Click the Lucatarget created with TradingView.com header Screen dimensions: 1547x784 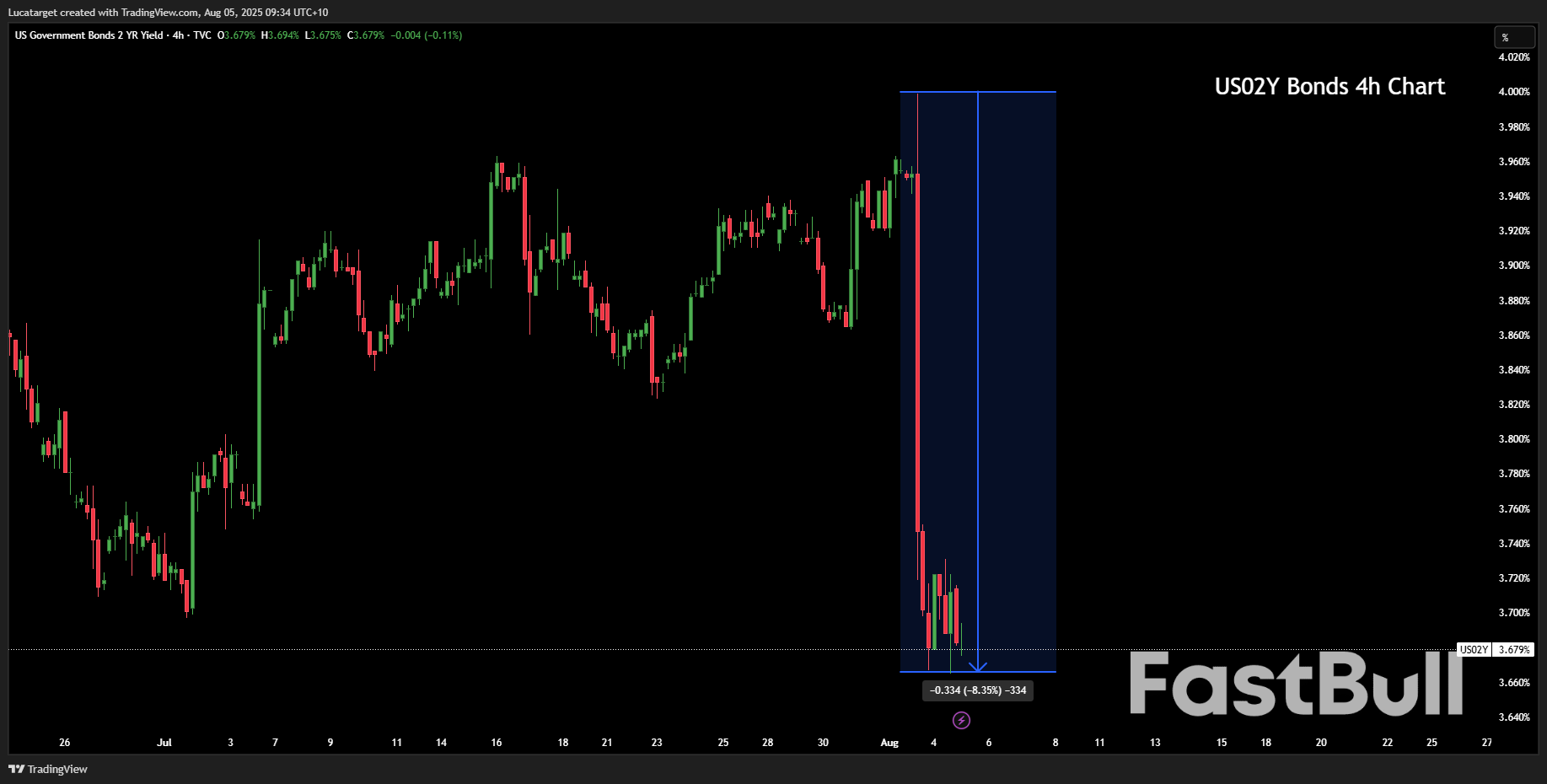point(168,13)
